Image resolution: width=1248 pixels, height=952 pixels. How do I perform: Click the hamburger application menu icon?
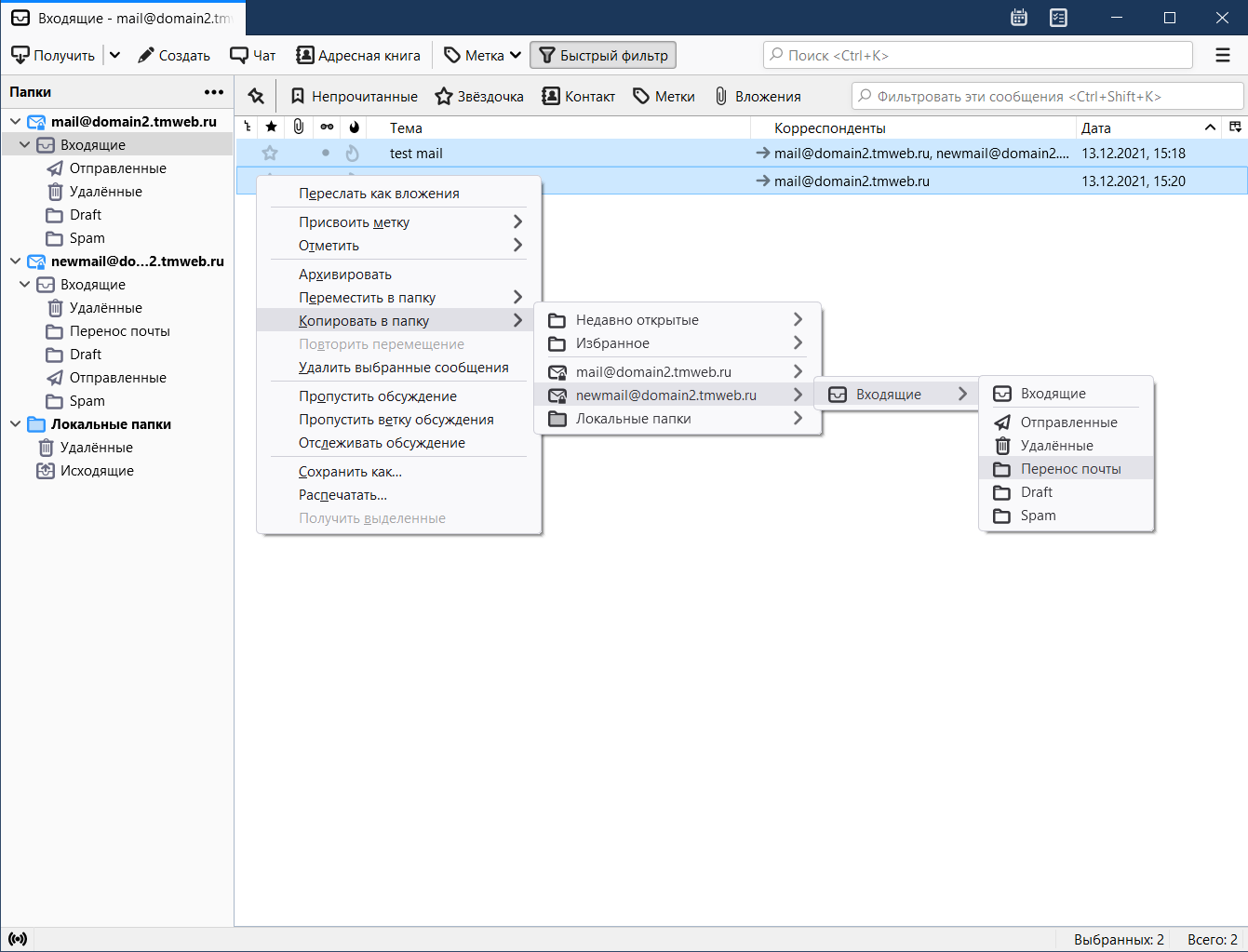tap(1223, 55)
